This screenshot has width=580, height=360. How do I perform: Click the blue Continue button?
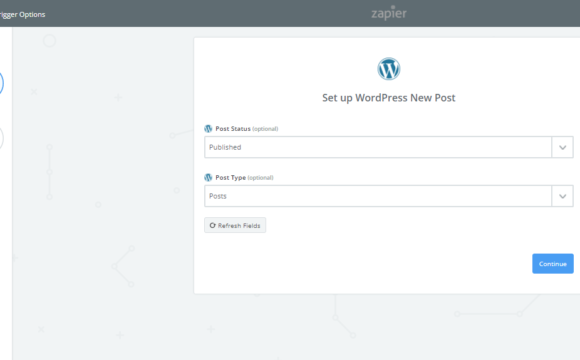click(553, 264)
